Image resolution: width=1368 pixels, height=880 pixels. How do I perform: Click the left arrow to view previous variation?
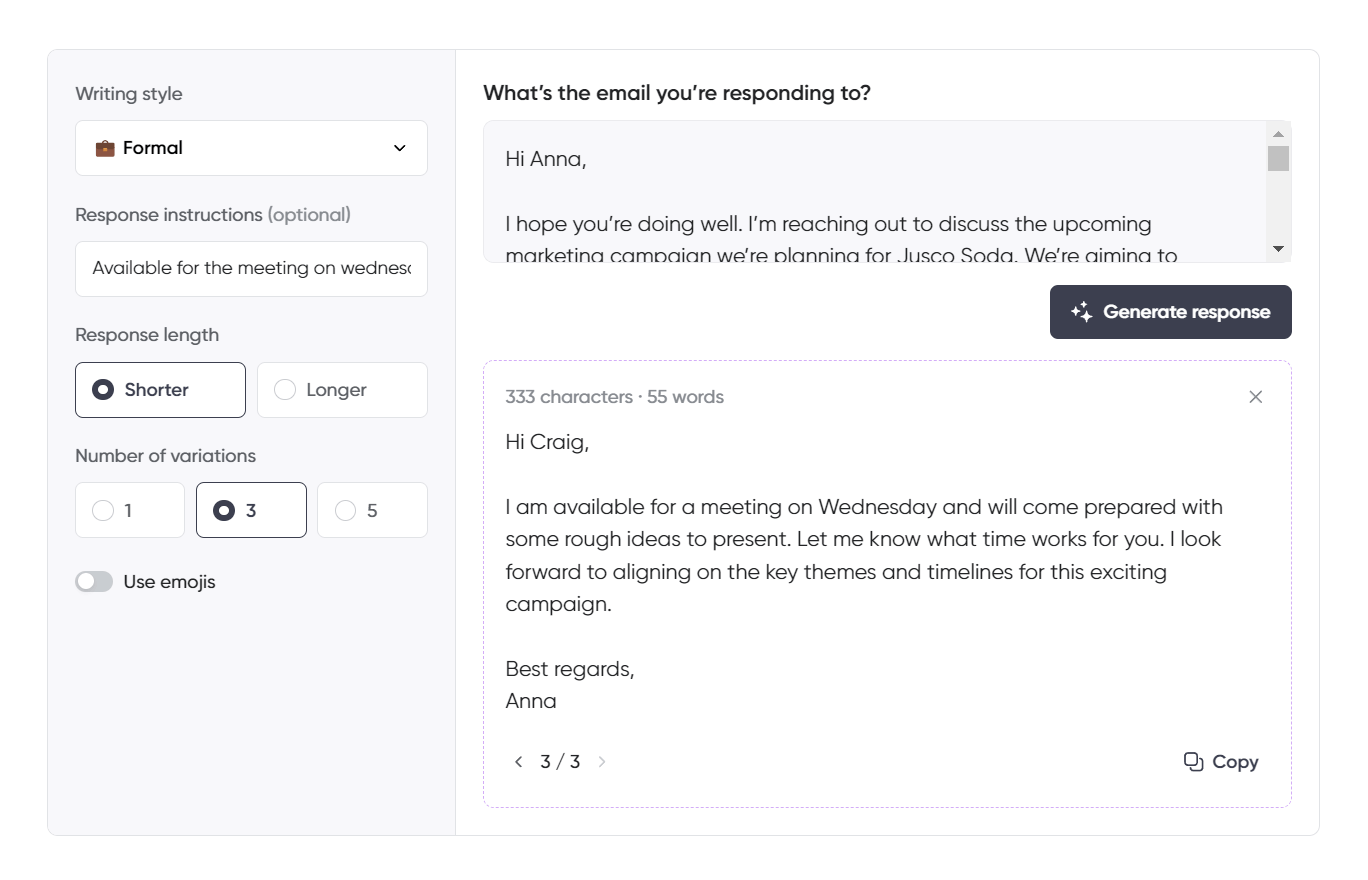point(519,761)
